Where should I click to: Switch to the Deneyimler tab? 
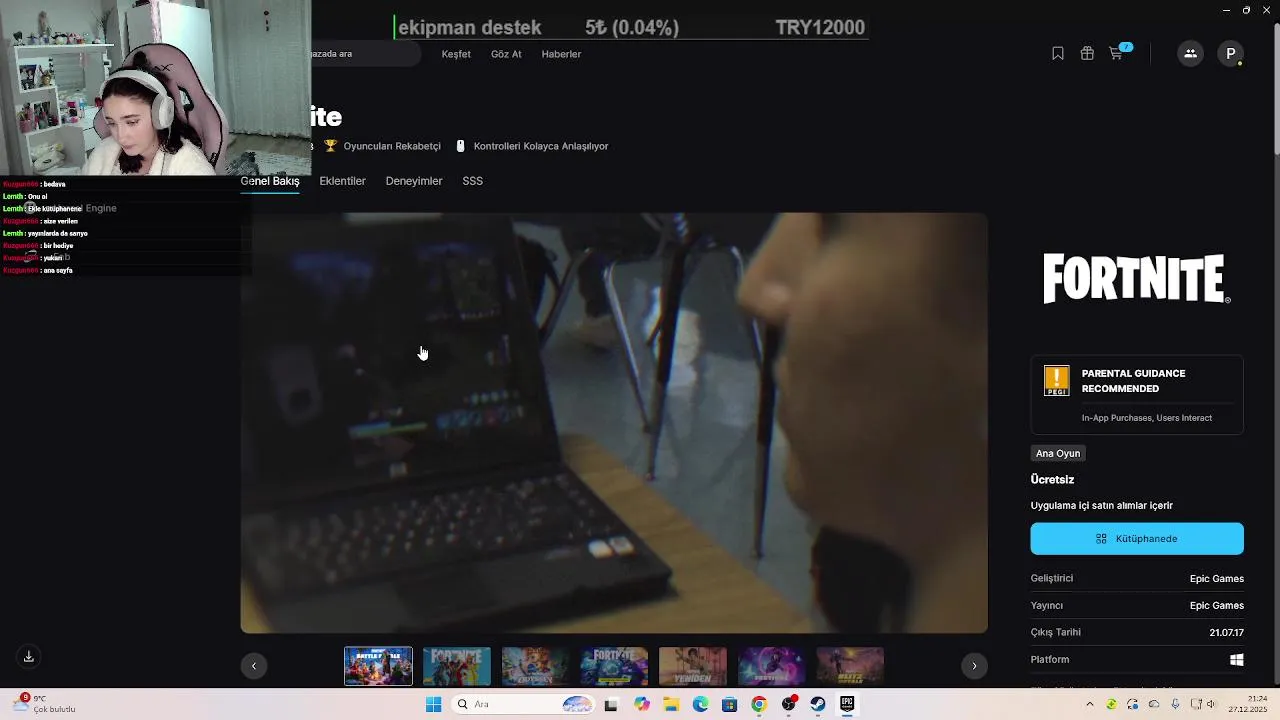414,181
